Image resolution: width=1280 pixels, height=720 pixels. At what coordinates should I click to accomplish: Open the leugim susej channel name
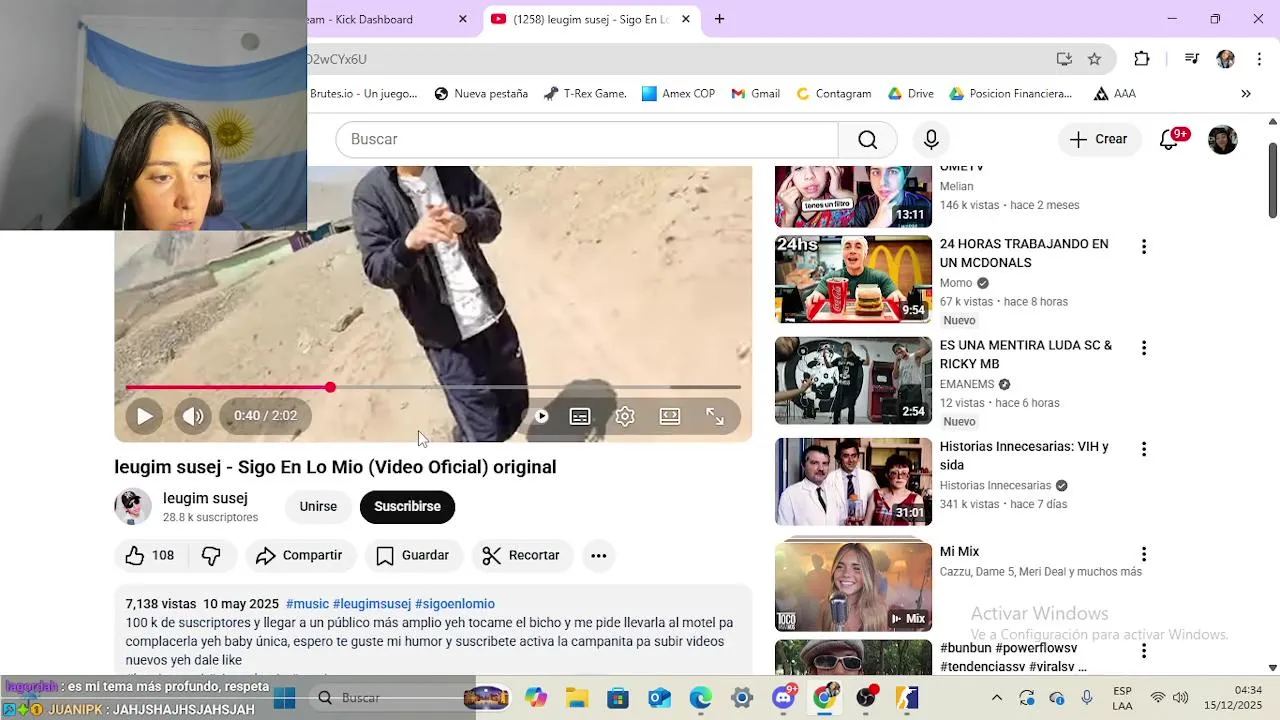(x=205, y=498)
